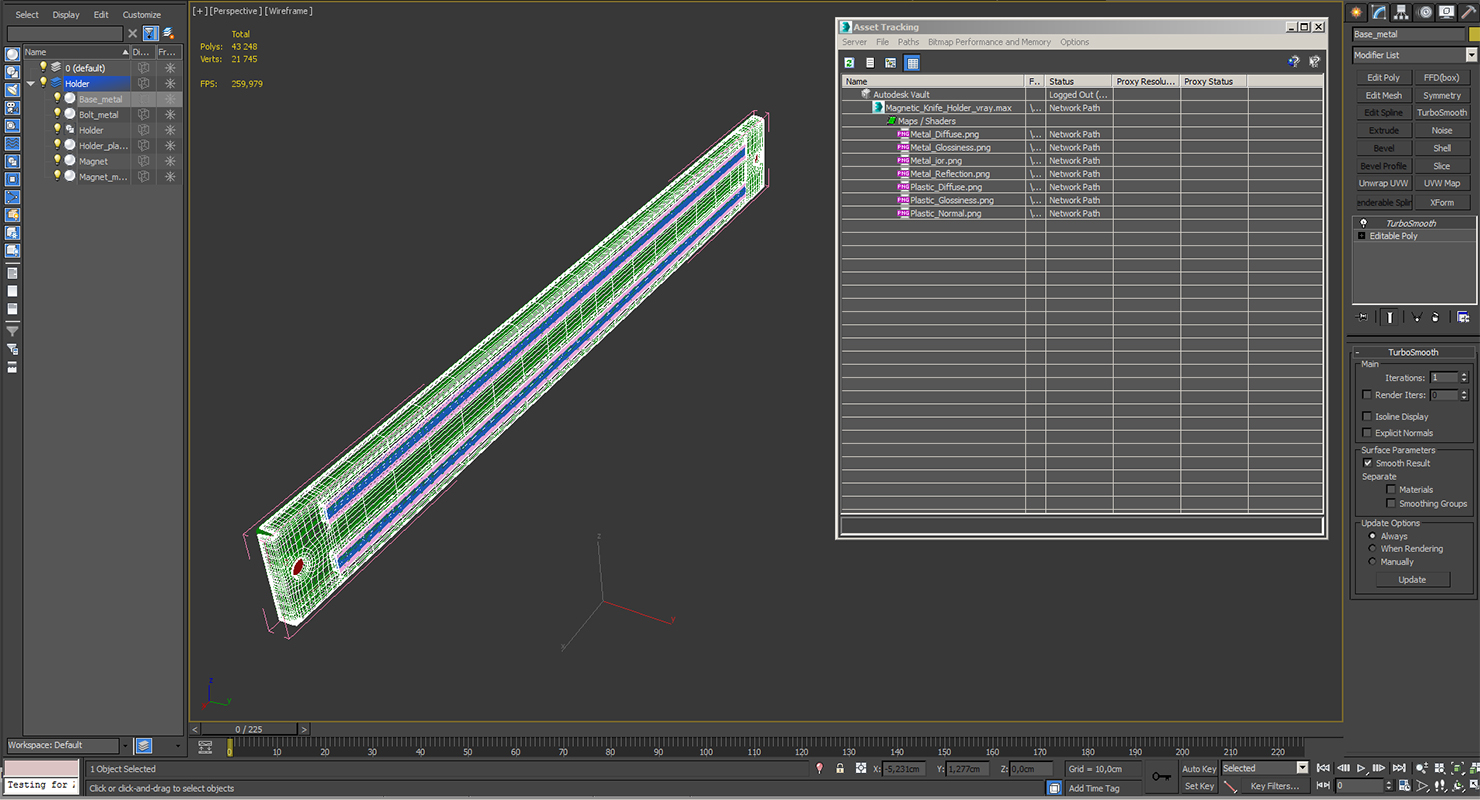Click the TurboSmooth Update button
The width and height of the screenshot is (1480, 800).
click(x=1412, y=580)
